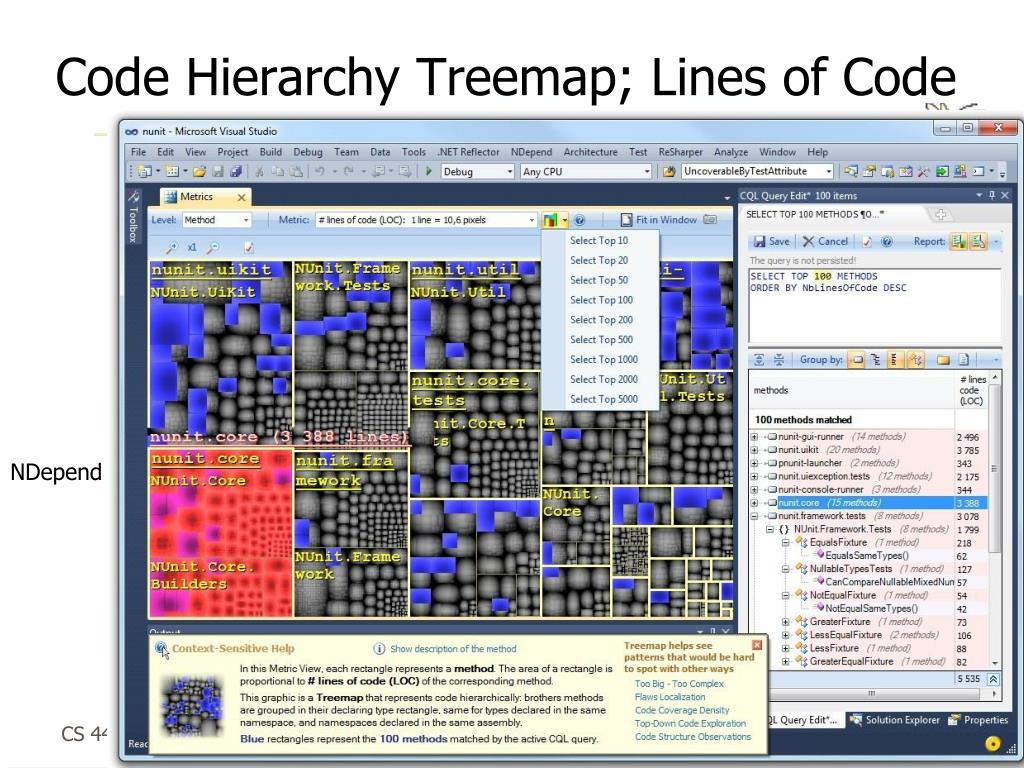Screen dimensions: 1024x768
Task: Toggle Group by assembly button
Action: pyautogui.click(x=857, y=360)
